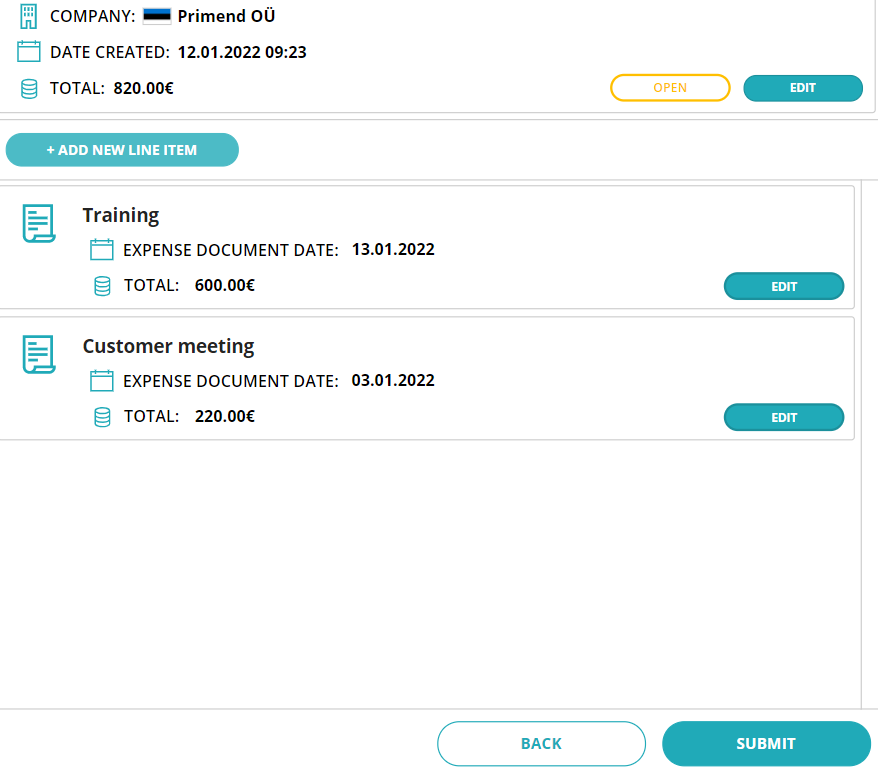This screenshot has height=778, width=878.
Task: Click the Training total coins icon
Action: click(x=102, y=286)
